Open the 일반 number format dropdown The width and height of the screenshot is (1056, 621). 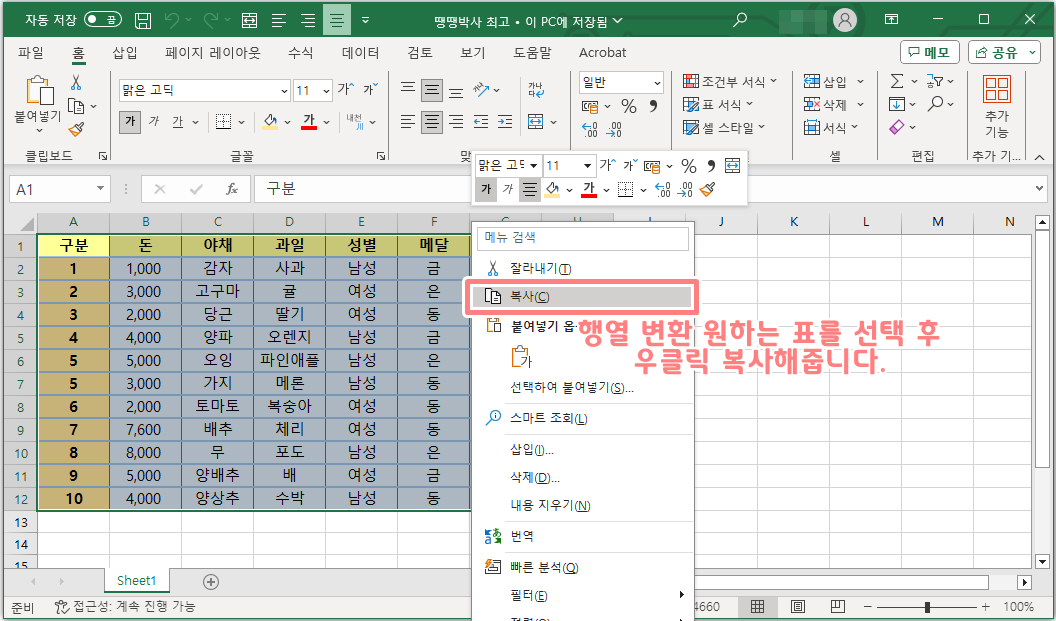[x=656, y=82]
